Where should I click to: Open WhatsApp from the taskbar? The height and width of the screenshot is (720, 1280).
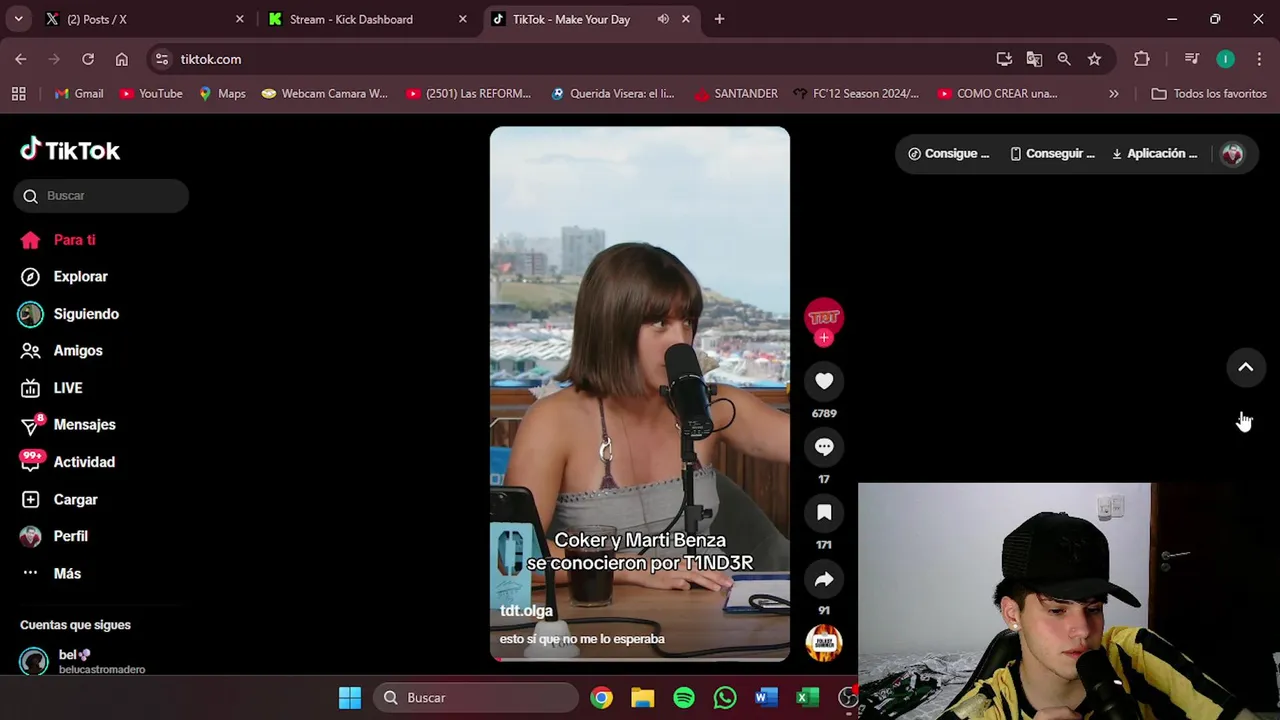[x=725, y=698]
